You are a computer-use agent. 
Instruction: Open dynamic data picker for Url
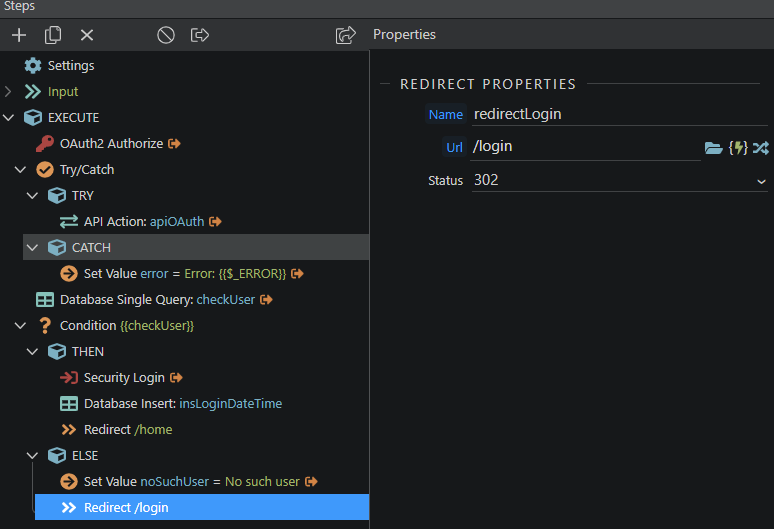[738, 148]
